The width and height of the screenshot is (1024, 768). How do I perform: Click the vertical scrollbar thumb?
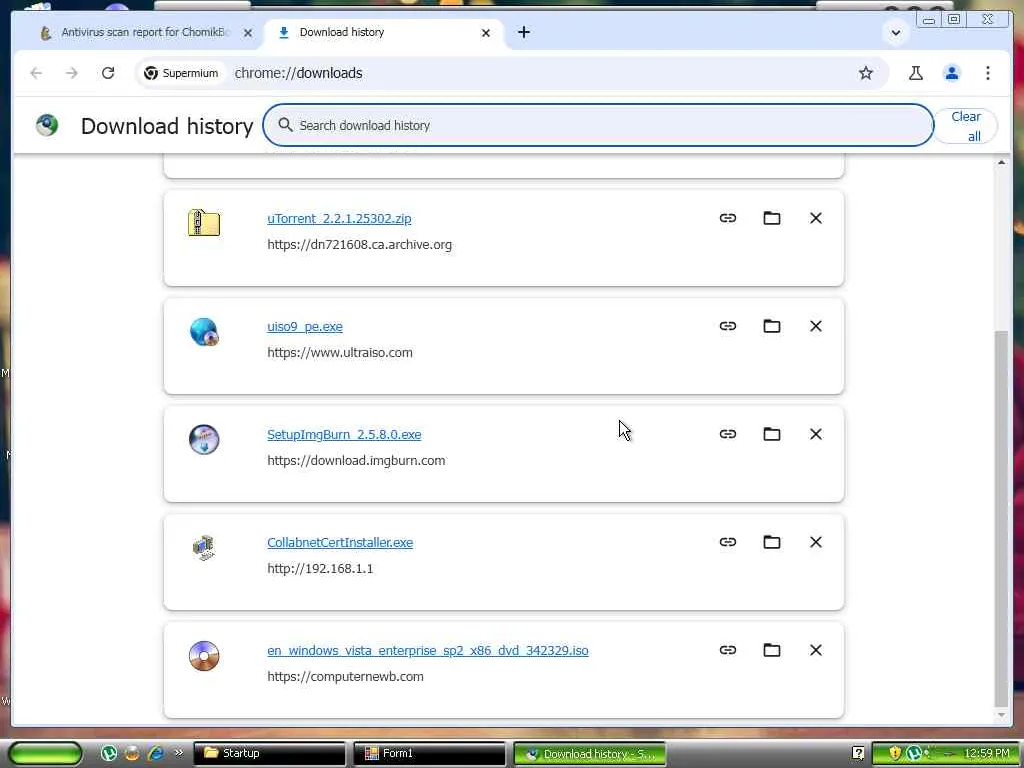tap(1001, 519)
